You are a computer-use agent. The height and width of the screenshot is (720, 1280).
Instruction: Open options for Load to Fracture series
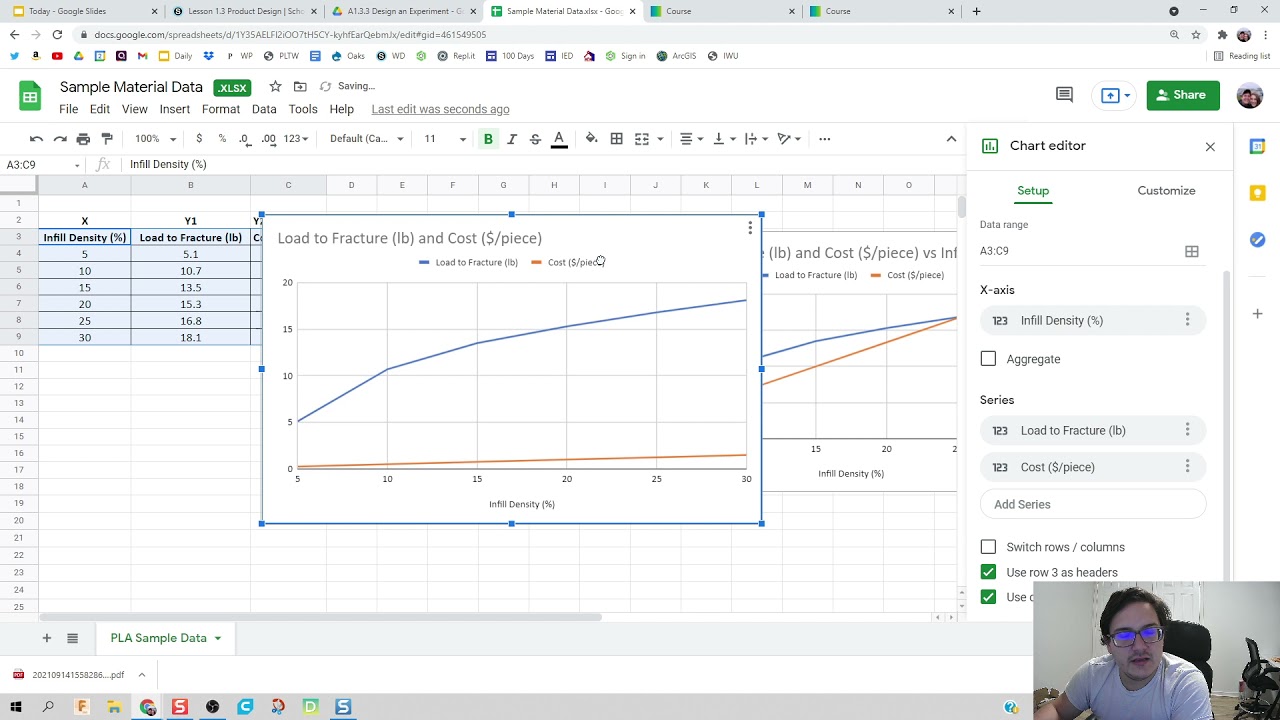[1187, 430]
